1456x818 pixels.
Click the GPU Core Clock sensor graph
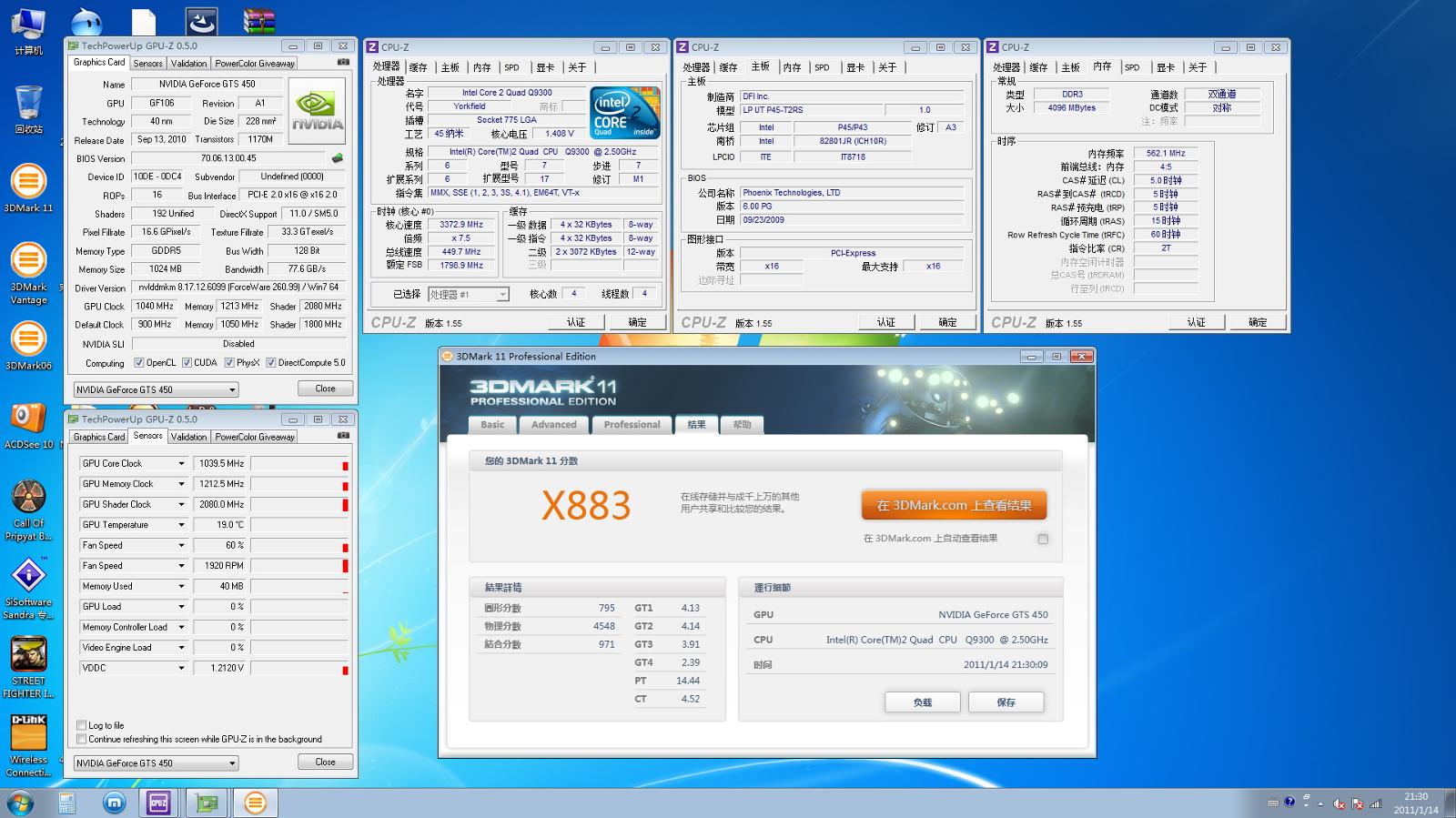click(299, 463)
